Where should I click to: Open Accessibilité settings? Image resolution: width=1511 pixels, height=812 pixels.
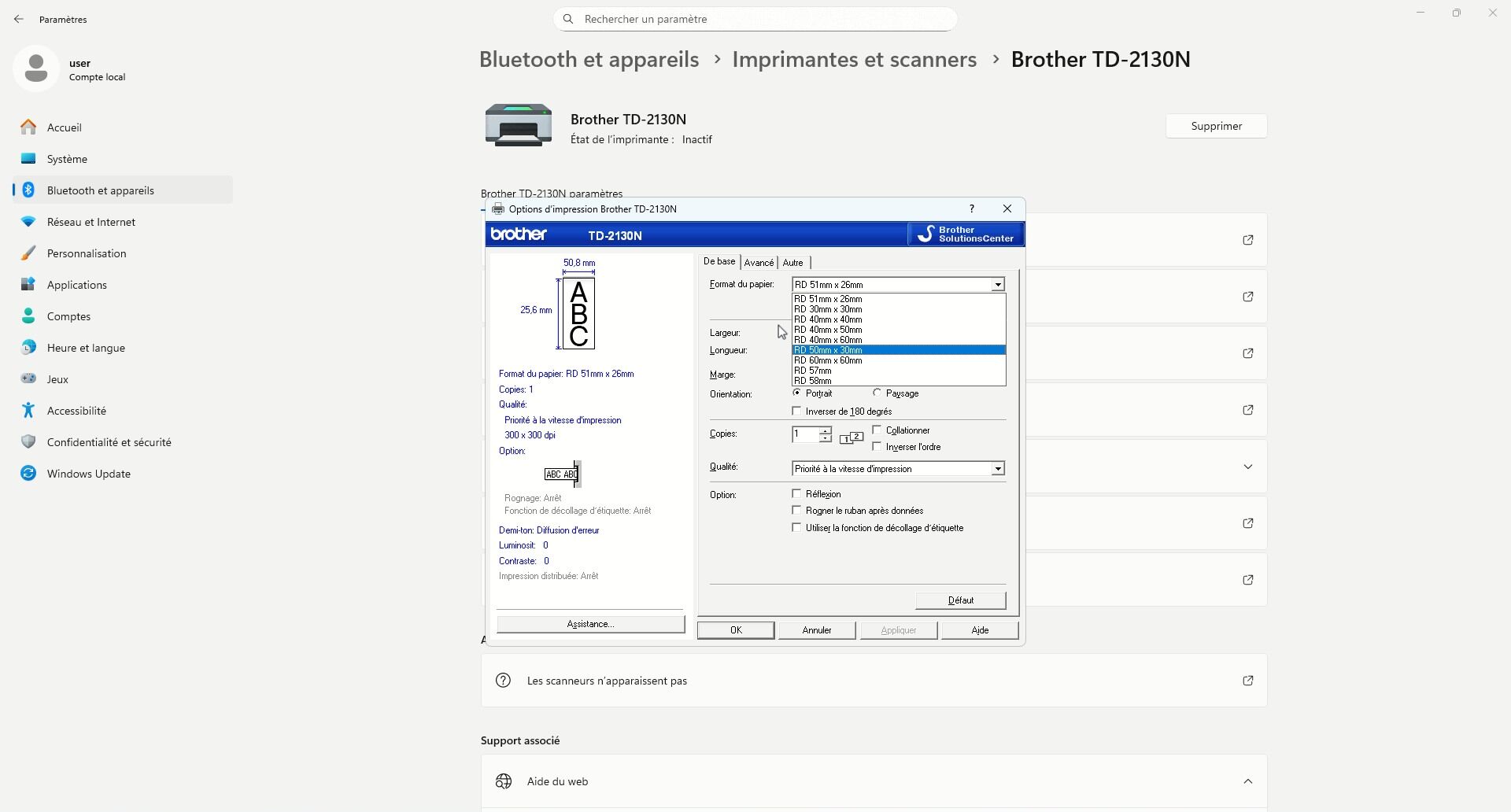pyautogui.click(x=123, y=411)
